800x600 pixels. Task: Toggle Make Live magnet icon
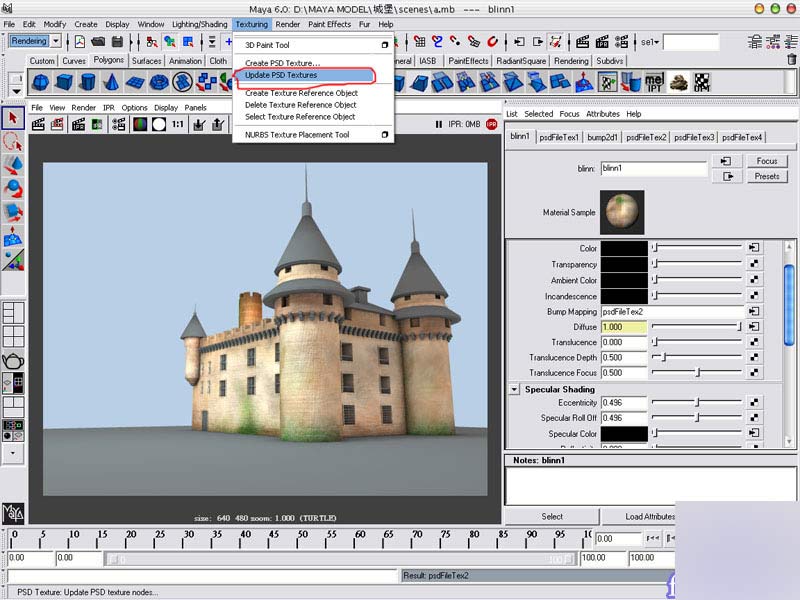pos(492,42)
